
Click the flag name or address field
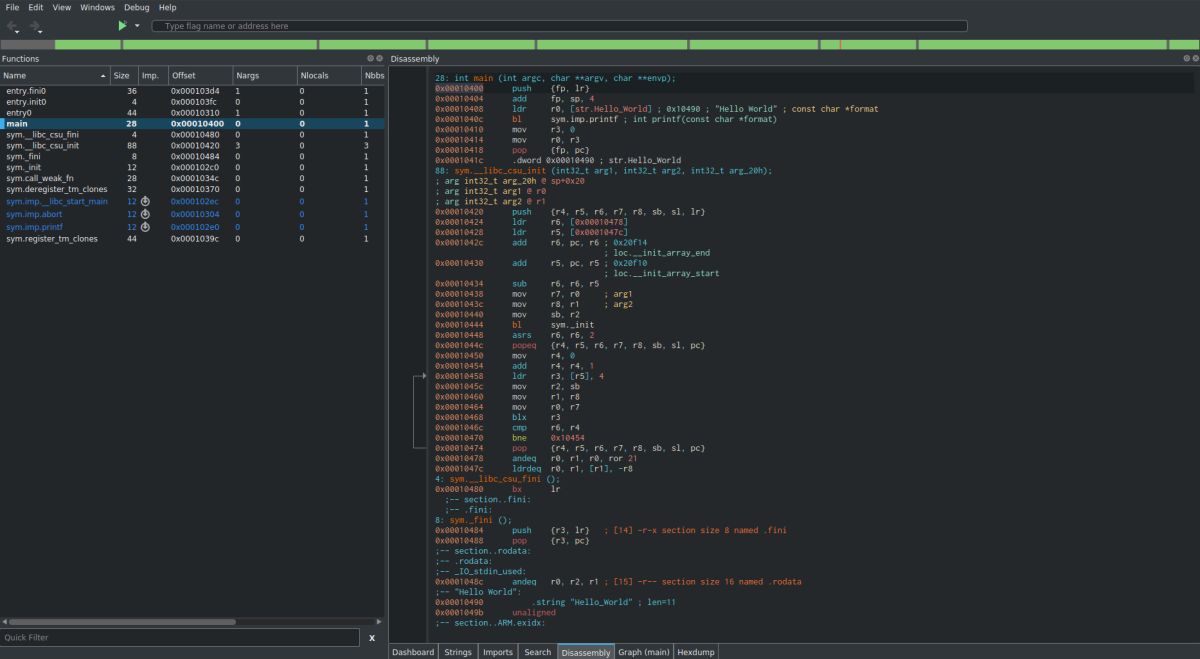[560, 26]
